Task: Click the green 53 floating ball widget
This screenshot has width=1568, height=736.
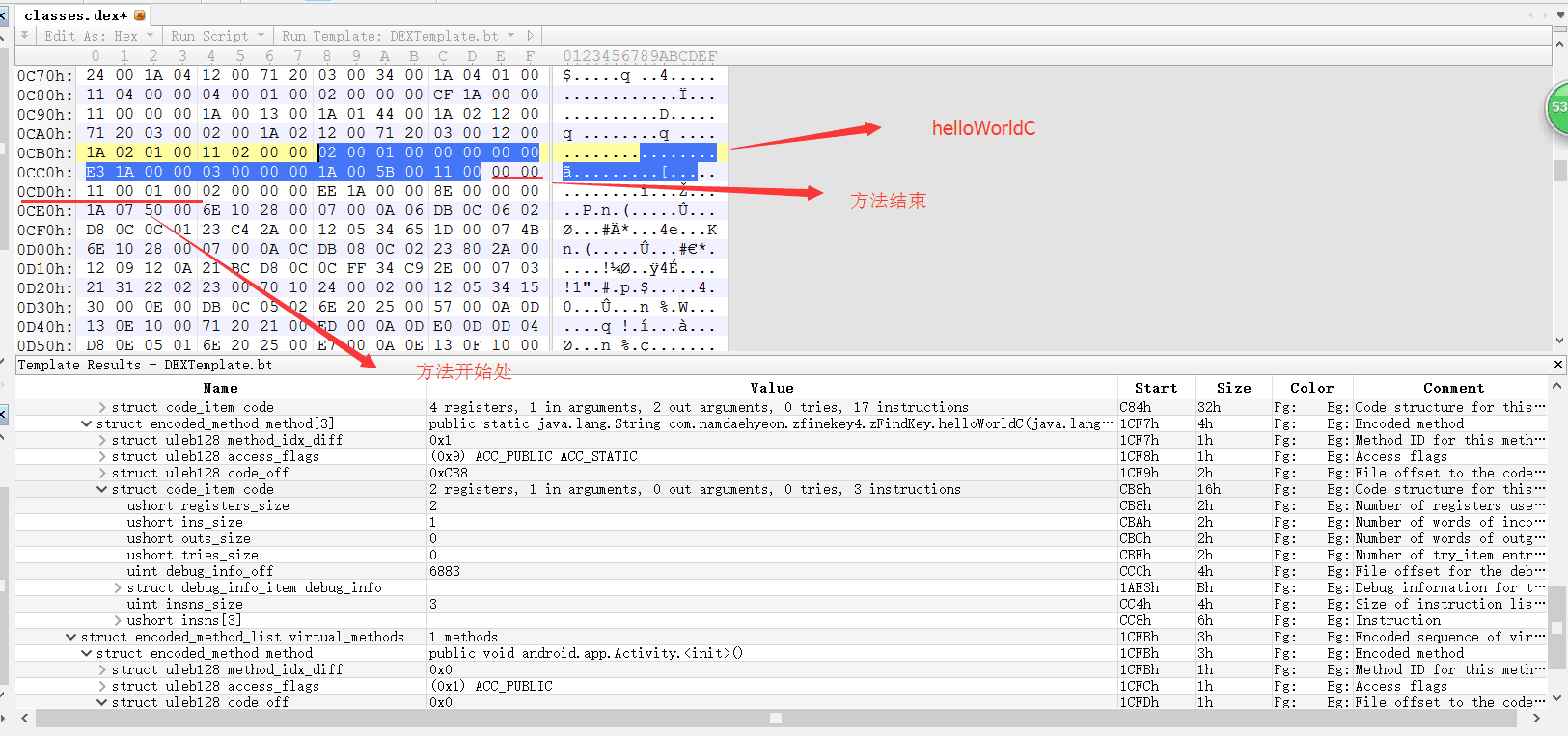Action: (x=1557, y=108)
